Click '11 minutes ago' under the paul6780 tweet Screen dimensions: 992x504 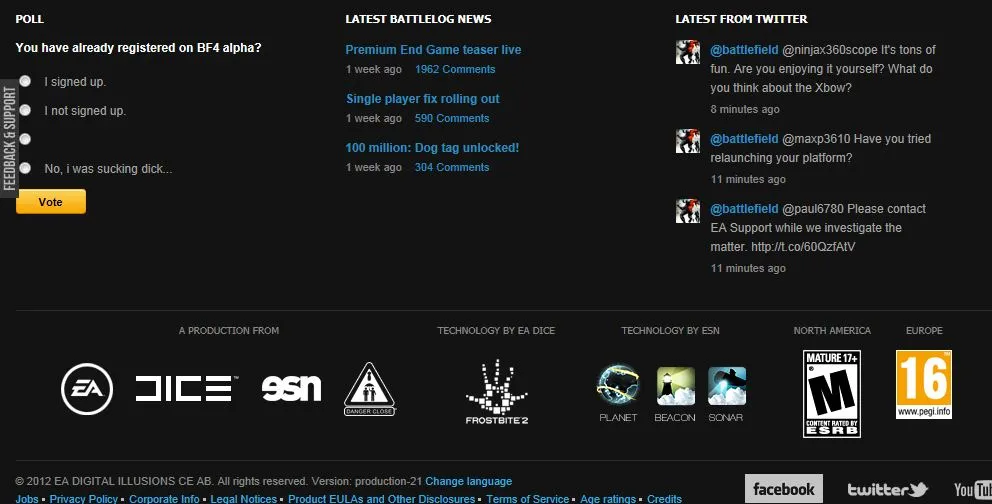point(748,268)
